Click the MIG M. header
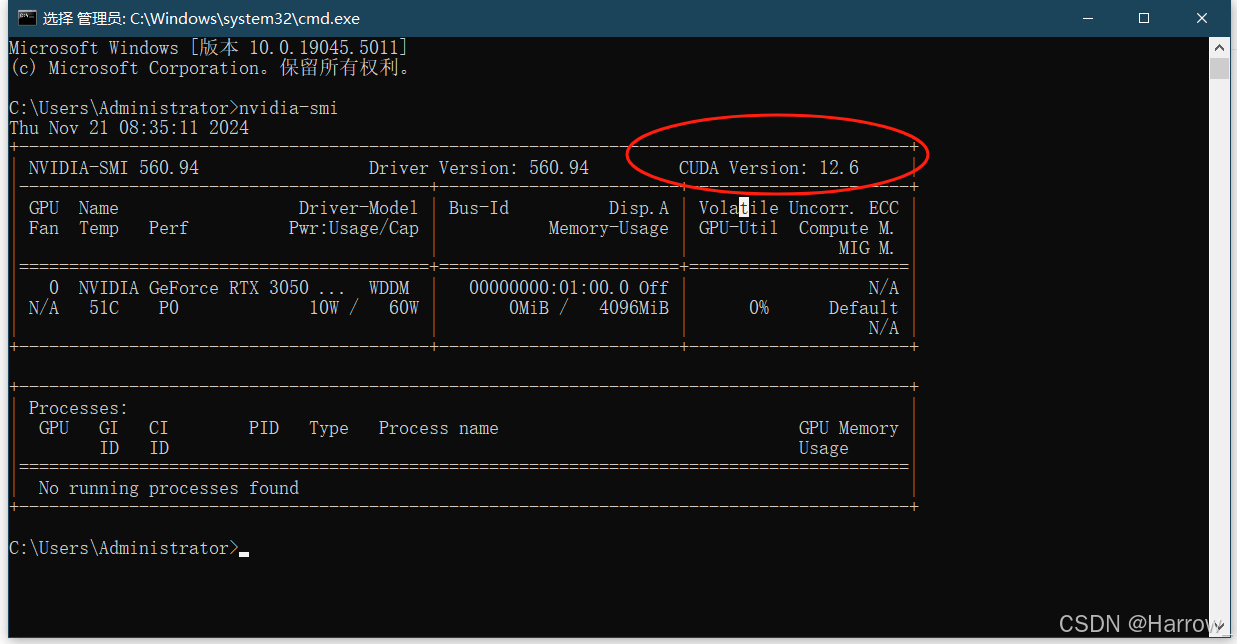This screenshot has width=1237, height=644. click(867, 248)
